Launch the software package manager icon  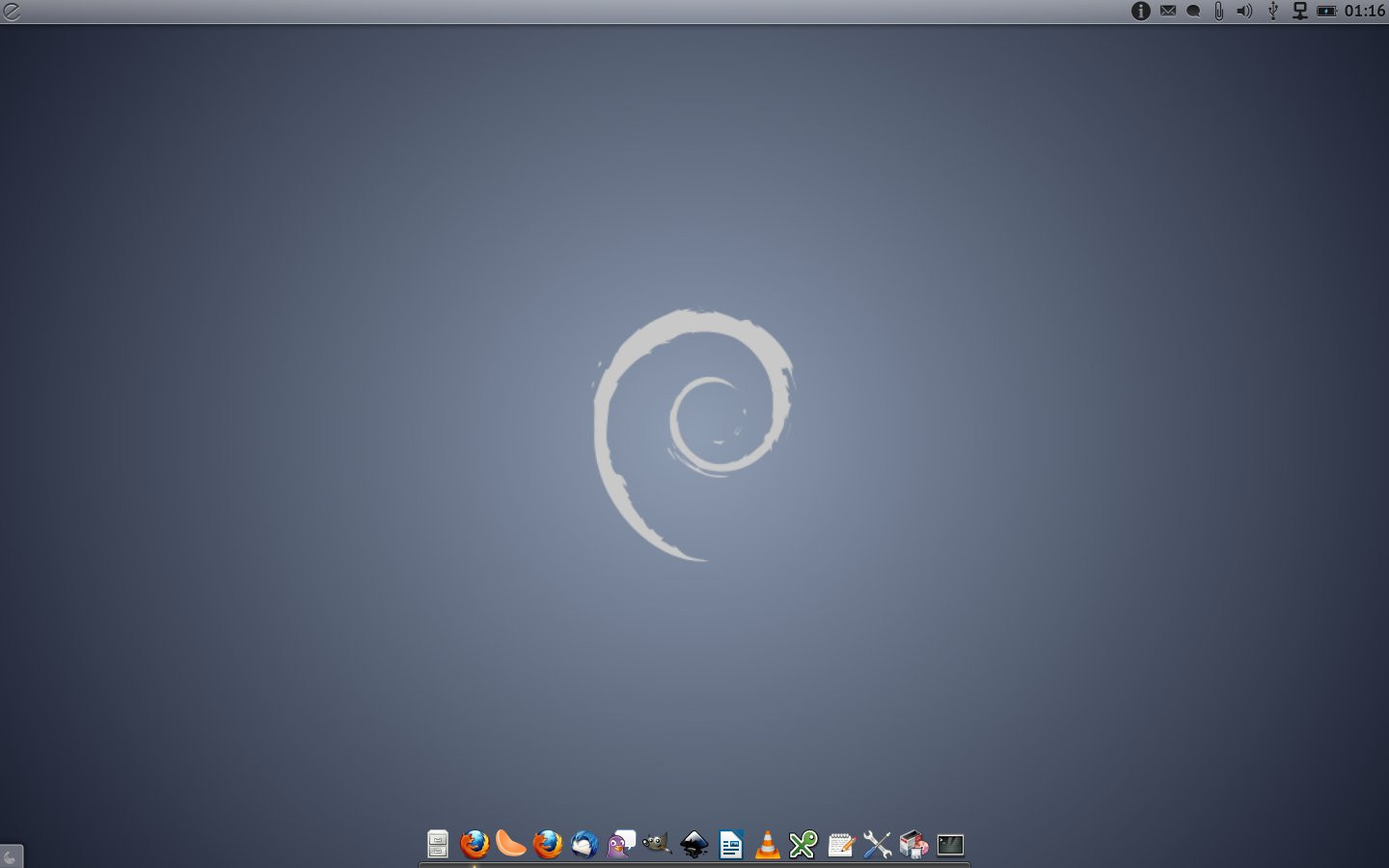pos(913,844)
